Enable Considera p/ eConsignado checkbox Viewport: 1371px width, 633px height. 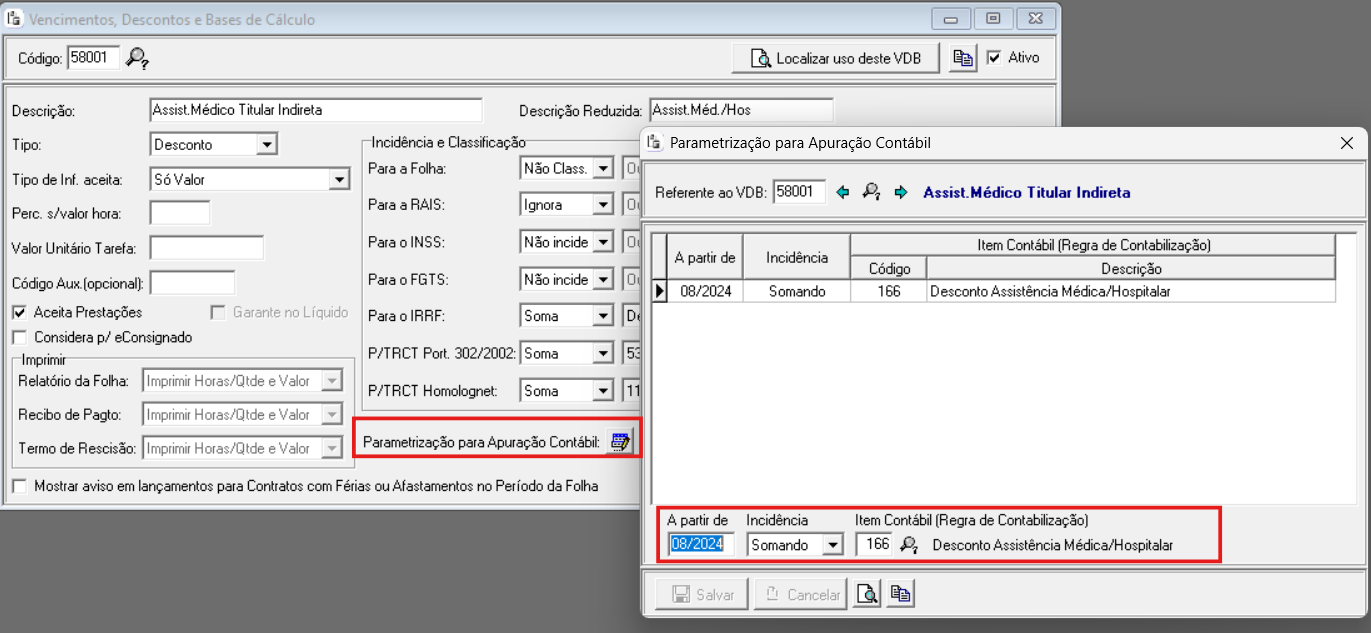(x=19, y=337)
